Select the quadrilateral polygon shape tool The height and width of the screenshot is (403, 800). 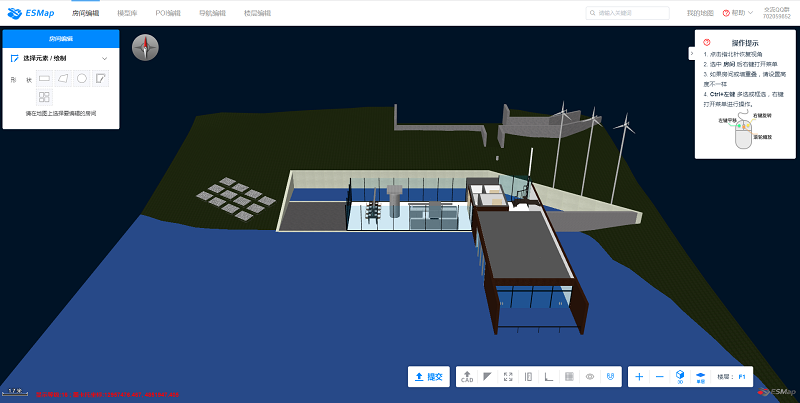tap(63, 79)
